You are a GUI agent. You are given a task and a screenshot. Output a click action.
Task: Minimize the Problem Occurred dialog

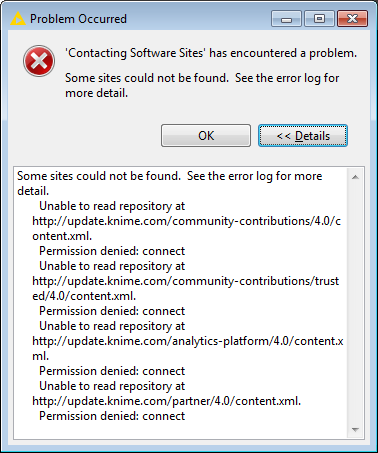(x=286, y=19)
